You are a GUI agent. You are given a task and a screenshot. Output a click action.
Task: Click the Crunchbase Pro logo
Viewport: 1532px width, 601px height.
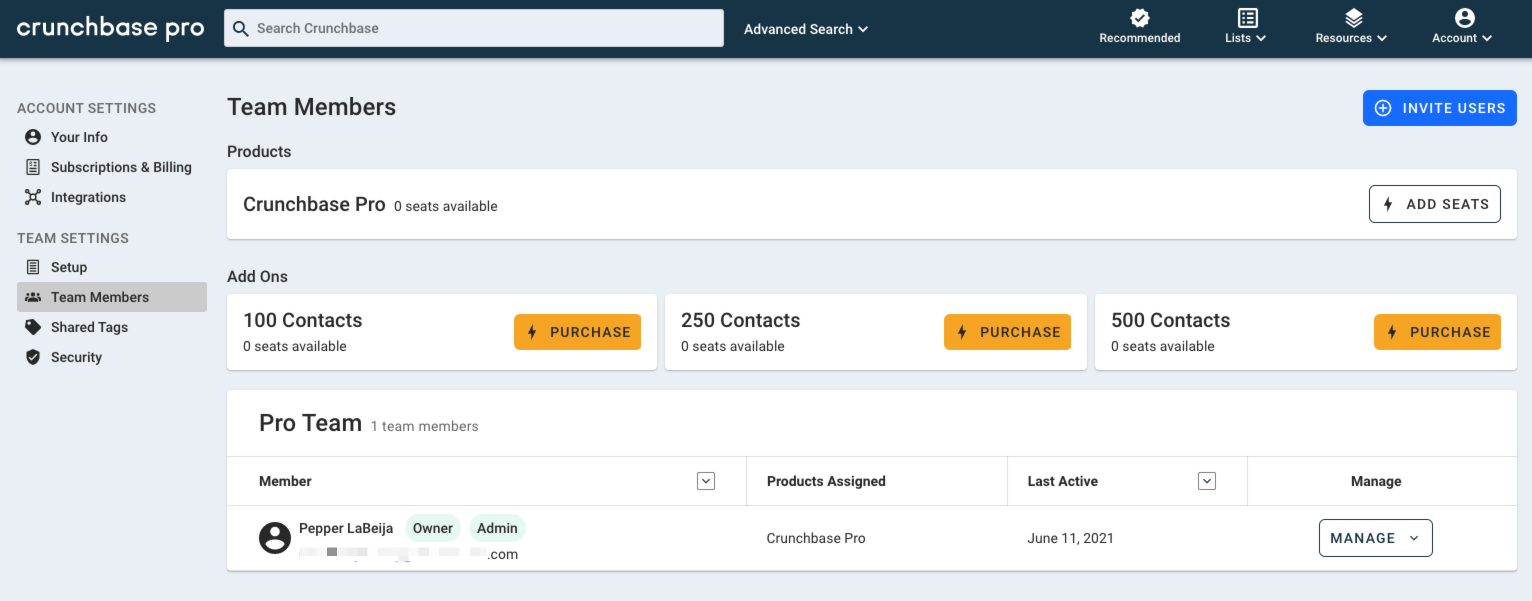[x=111, y=28]
